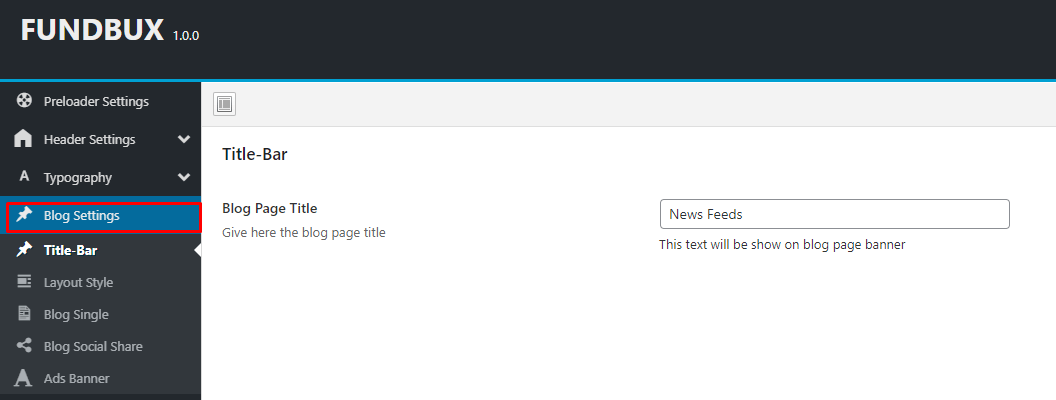Click 'This text will be show' hint
Image resolution: width=1056 pixels, height=400 pixels.
point(782,244)
